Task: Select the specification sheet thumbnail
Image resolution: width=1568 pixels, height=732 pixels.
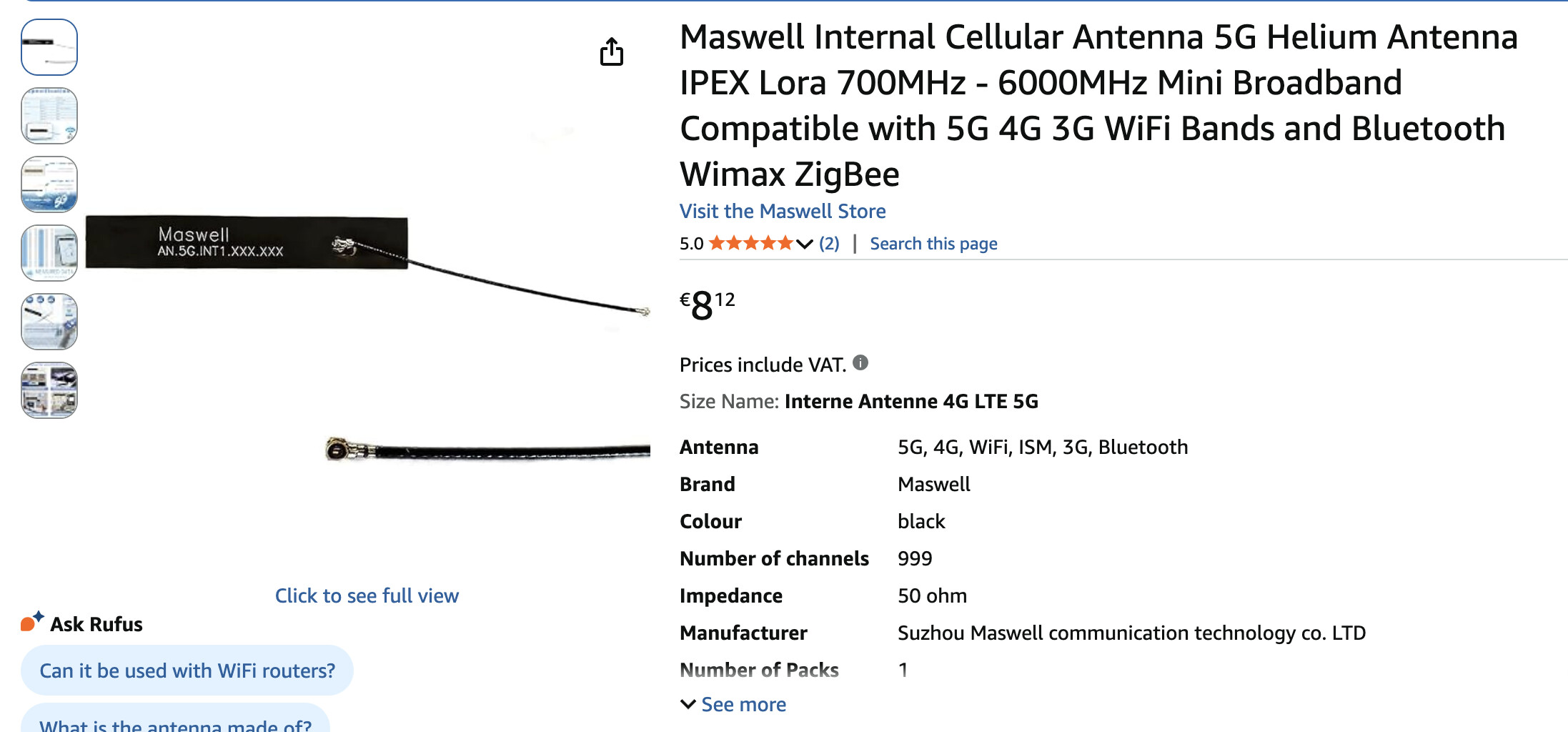Action: coord(49,116)
